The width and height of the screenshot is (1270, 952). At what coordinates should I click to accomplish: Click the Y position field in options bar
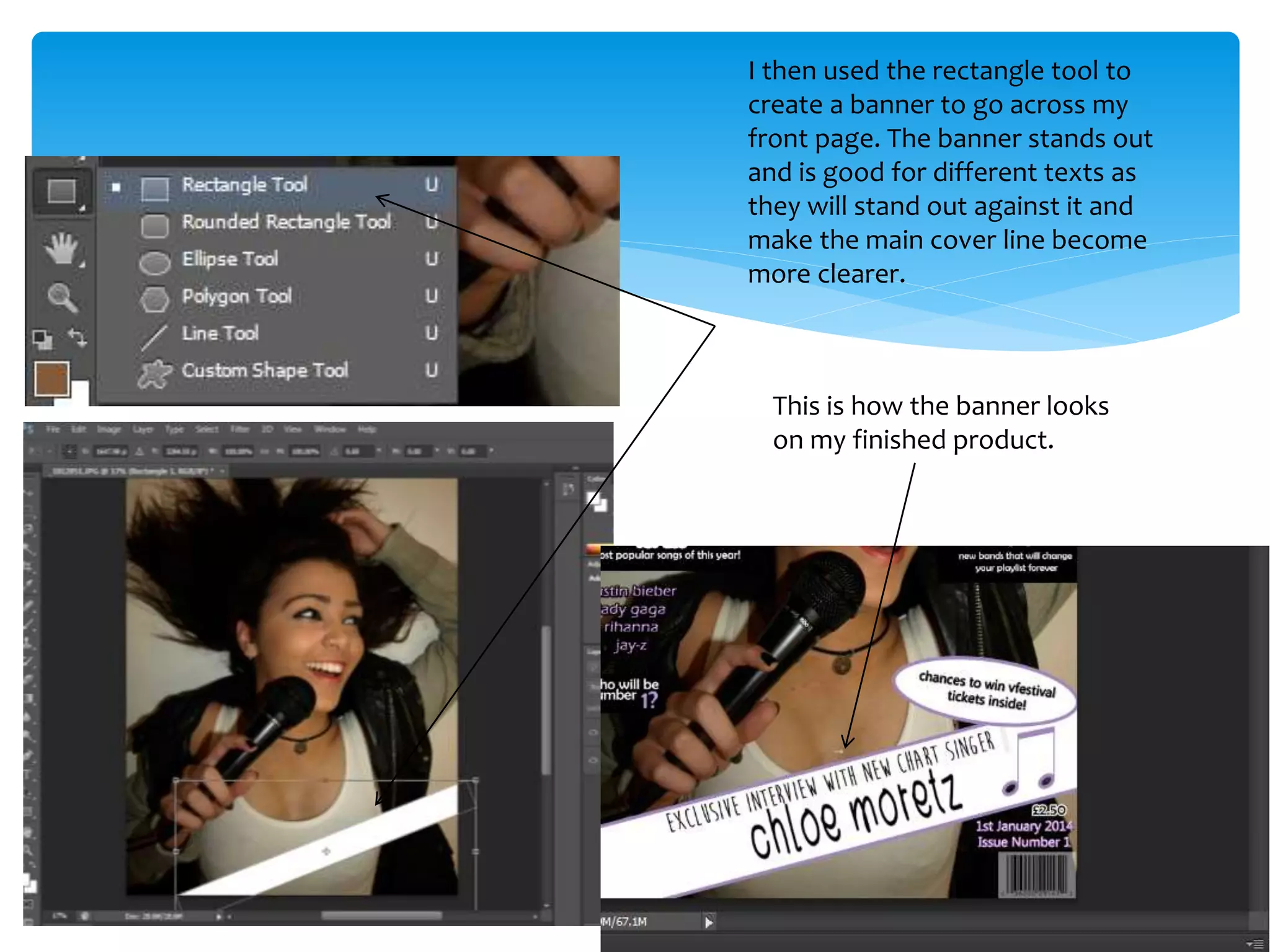tap(181, 451)
